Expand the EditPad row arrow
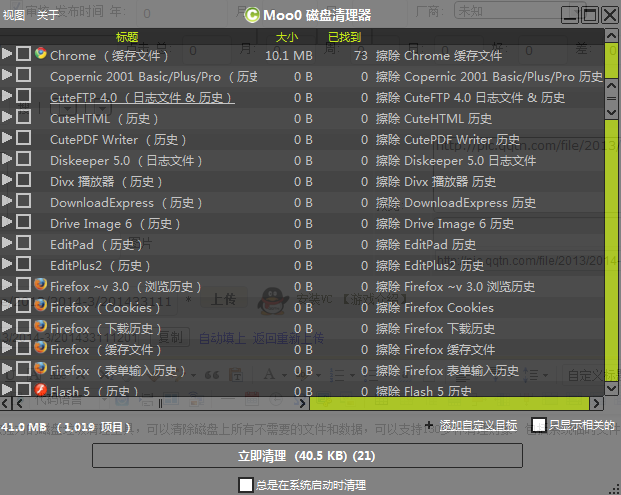Viewport: 621px width, 495px height. pos(8,243)
